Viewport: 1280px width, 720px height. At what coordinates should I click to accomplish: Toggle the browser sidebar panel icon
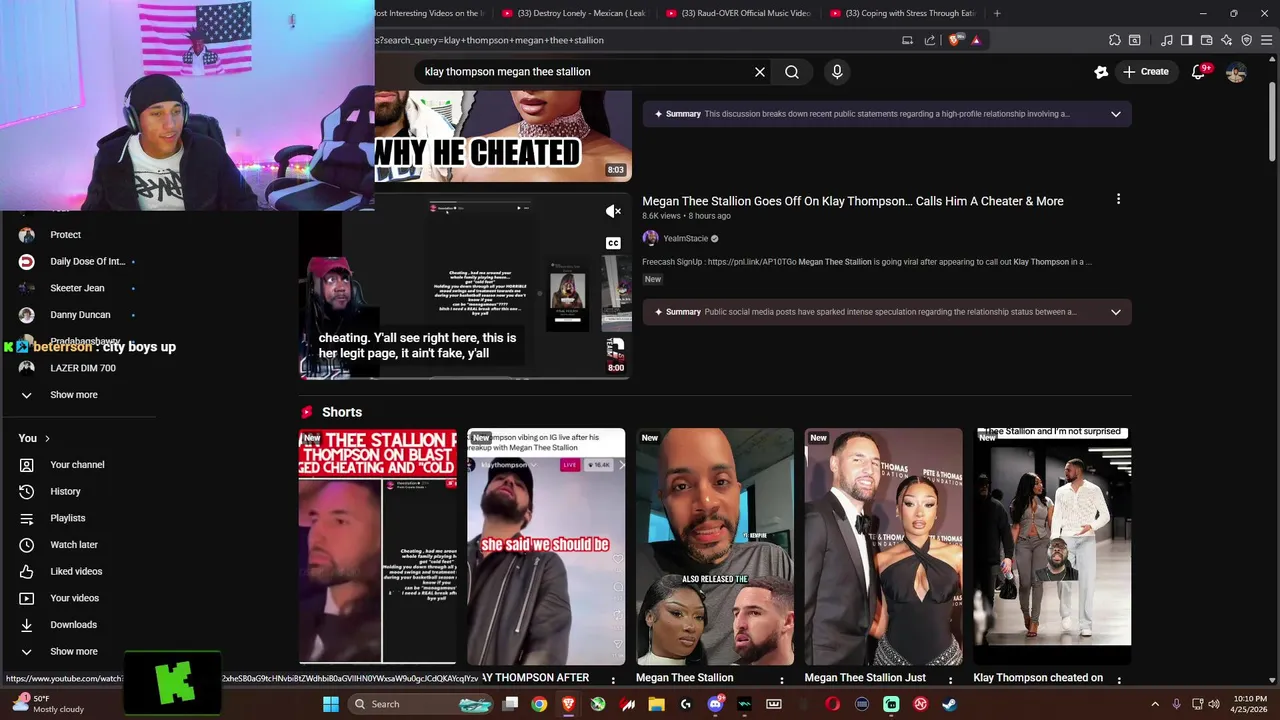coord(1186,40)
